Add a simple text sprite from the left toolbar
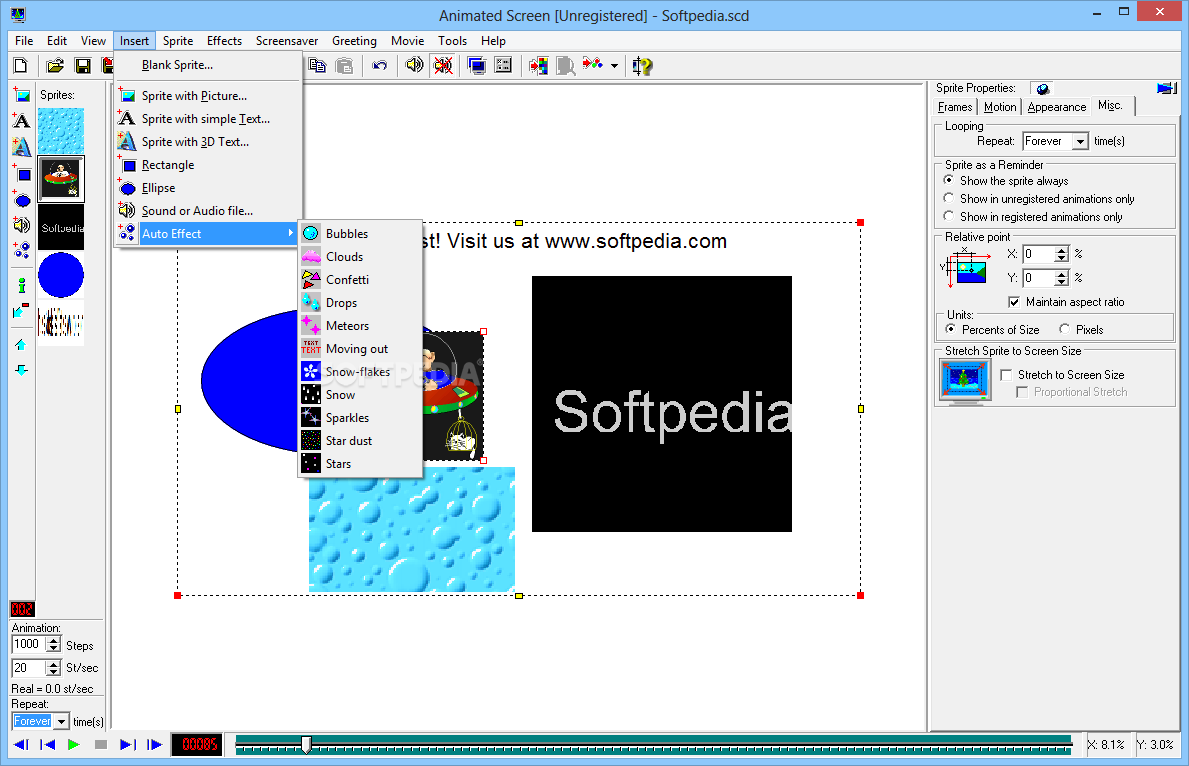Viewport: 1189px width, 766px height. coord(22,121)
